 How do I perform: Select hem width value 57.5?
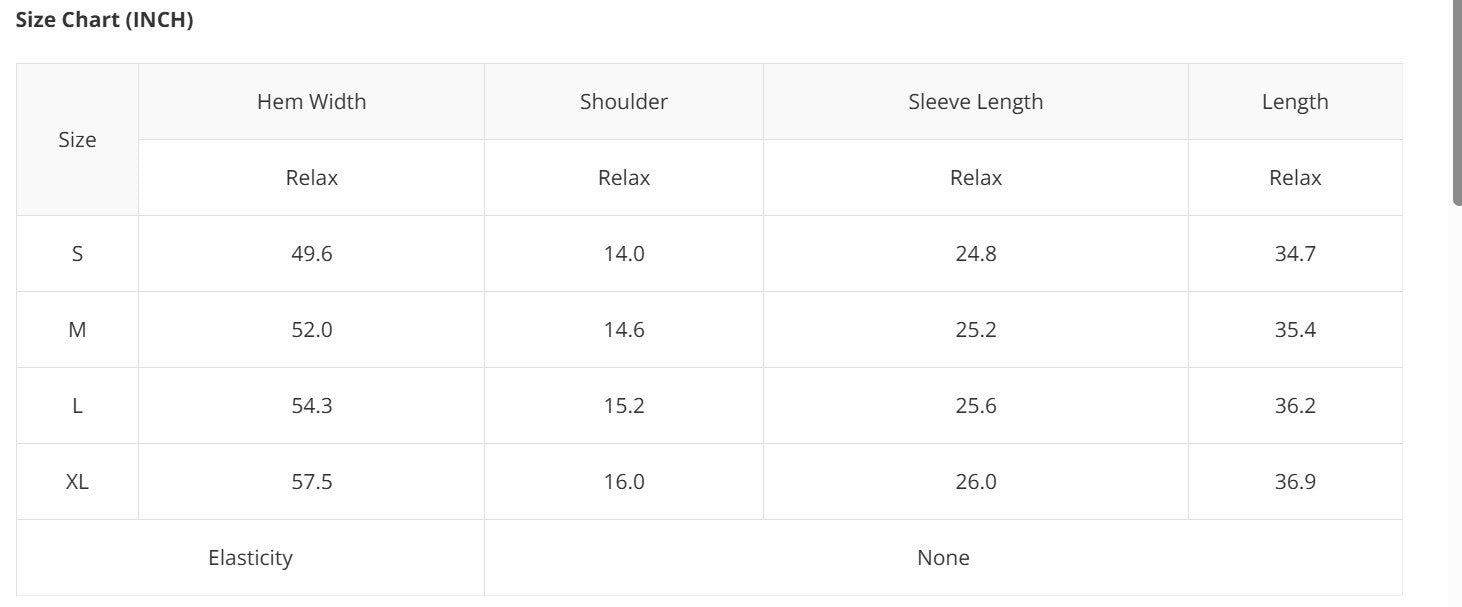(x=311, y=482)
